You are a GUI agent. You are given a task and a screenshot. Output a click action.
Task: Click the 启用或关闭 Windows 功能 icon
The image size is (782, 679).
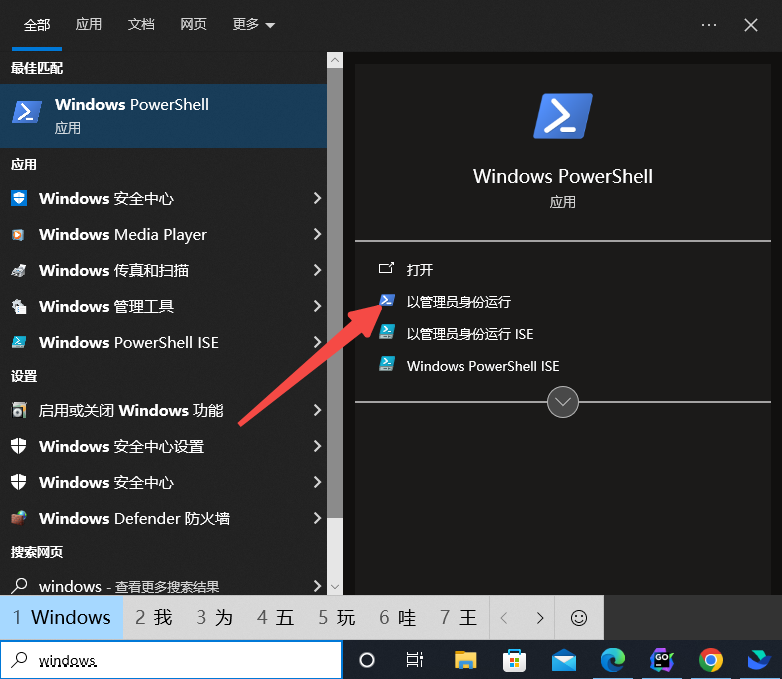pyautogui.click(x=19, y=410)
